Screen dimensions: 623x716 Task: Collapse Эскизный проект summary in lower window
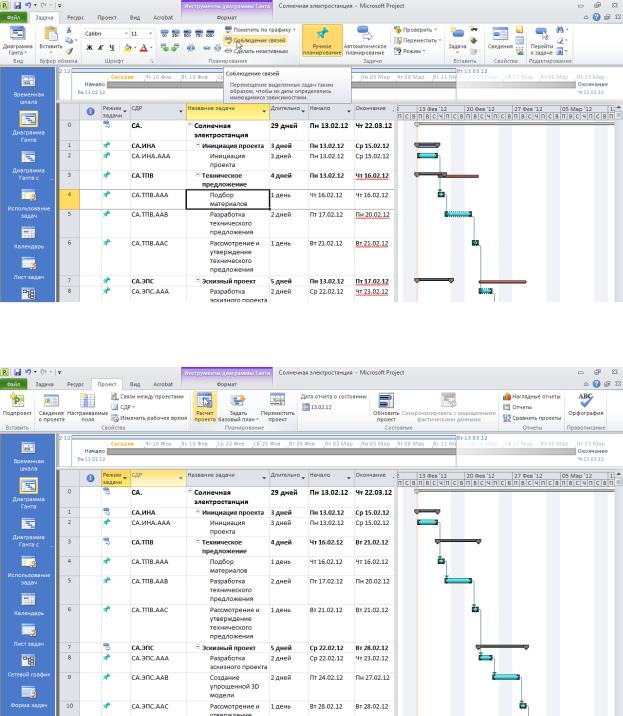coord(198,647)
